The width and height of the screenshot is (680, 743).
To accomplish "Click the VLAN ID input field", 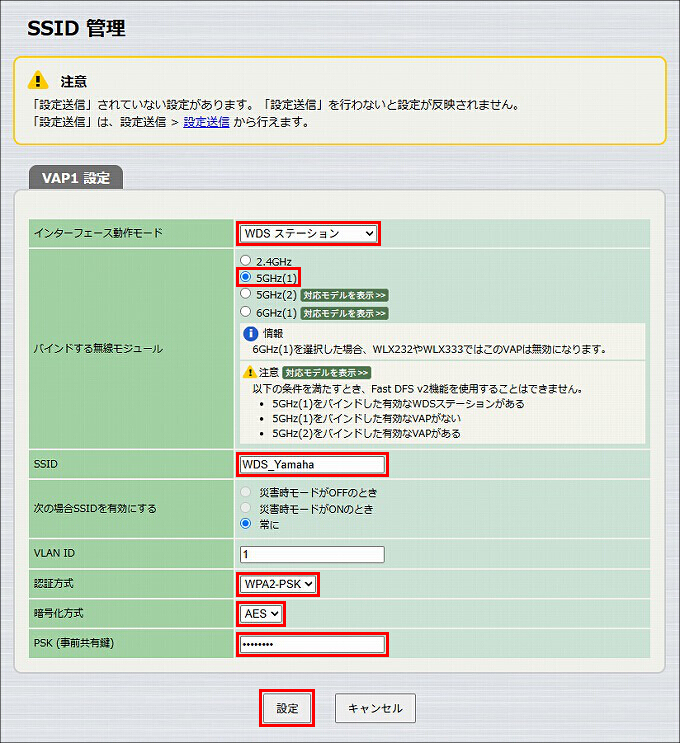I will click(312, 554).
